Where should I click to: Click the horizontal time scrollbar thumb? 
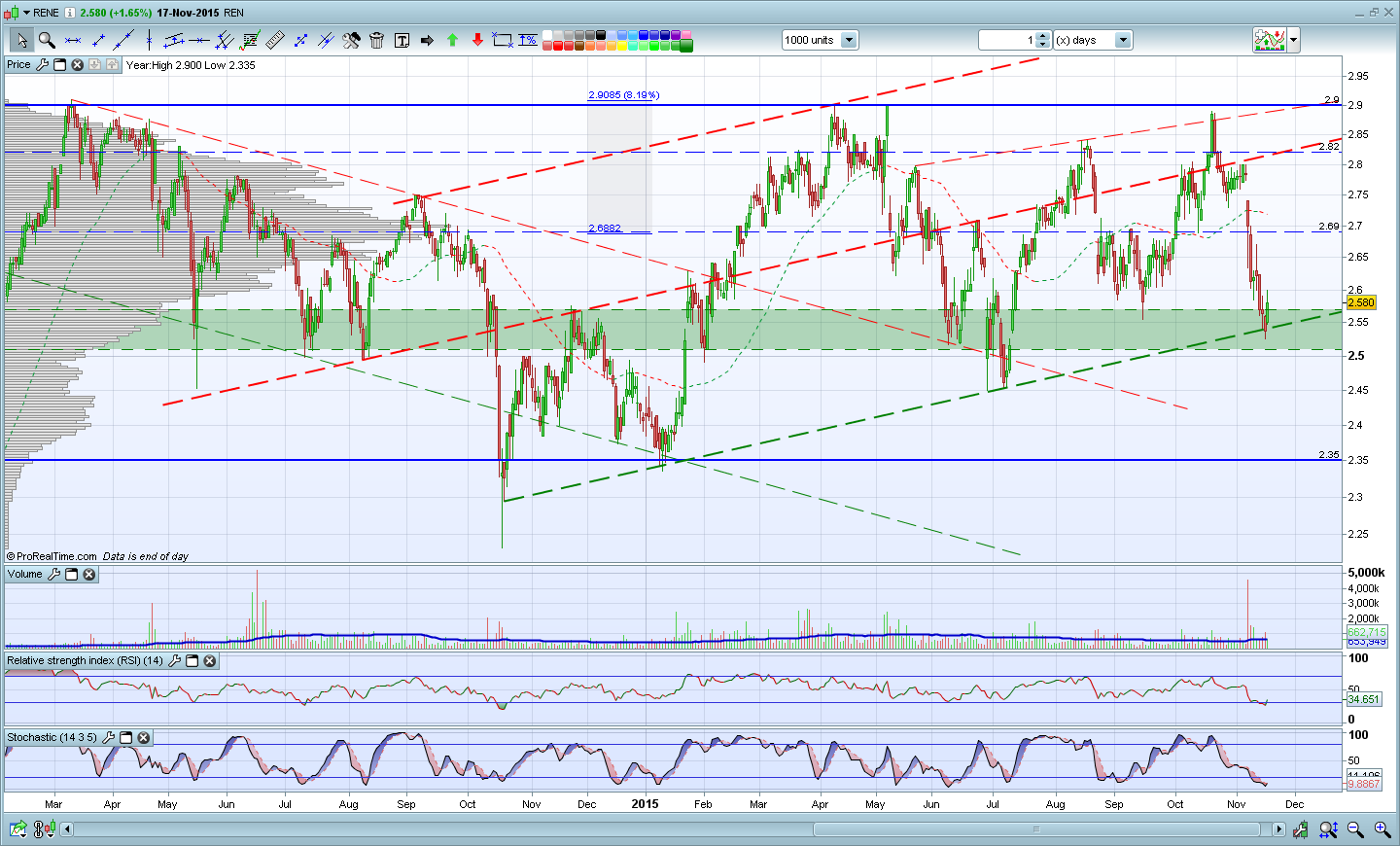point(1036,829)
